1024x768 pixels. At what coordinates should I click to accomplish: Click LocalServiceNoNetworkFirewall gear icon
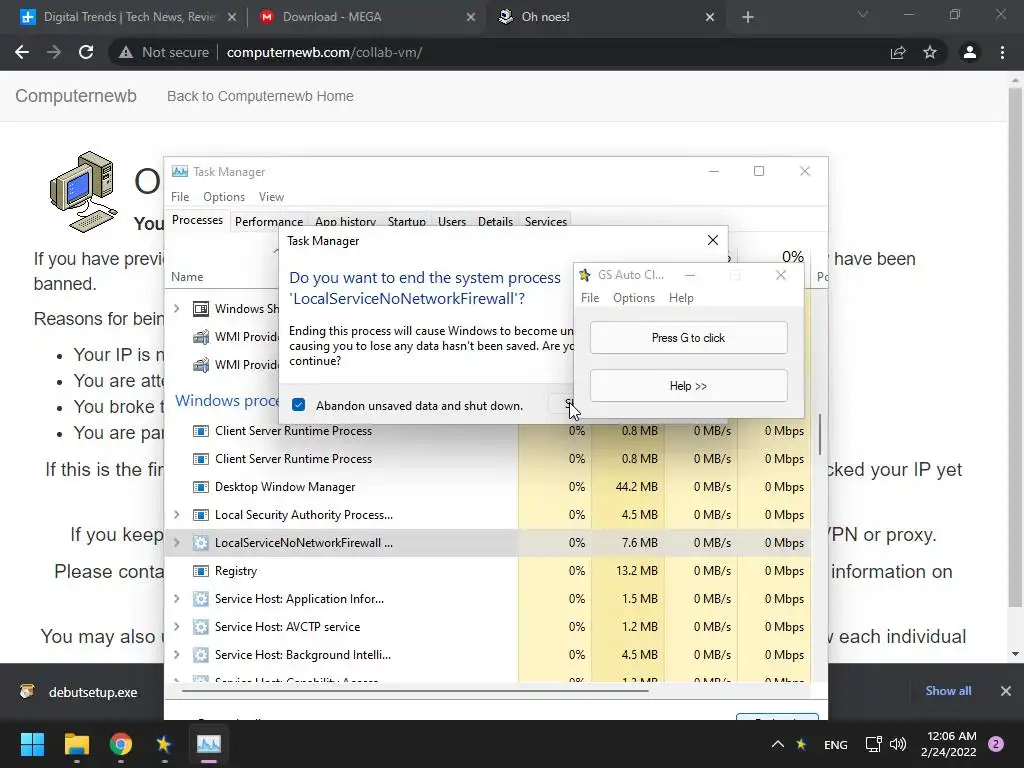click(200, 543)
